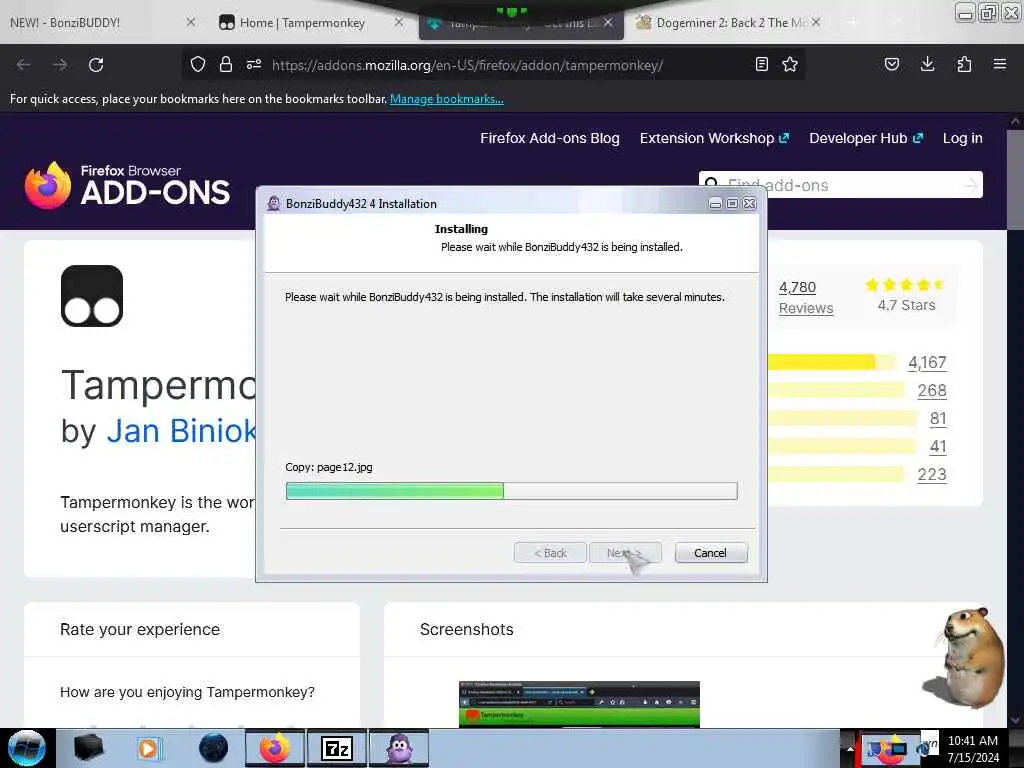Click the 4.7 Stars rating display
1024x768 pixels.
coord(906,295)
